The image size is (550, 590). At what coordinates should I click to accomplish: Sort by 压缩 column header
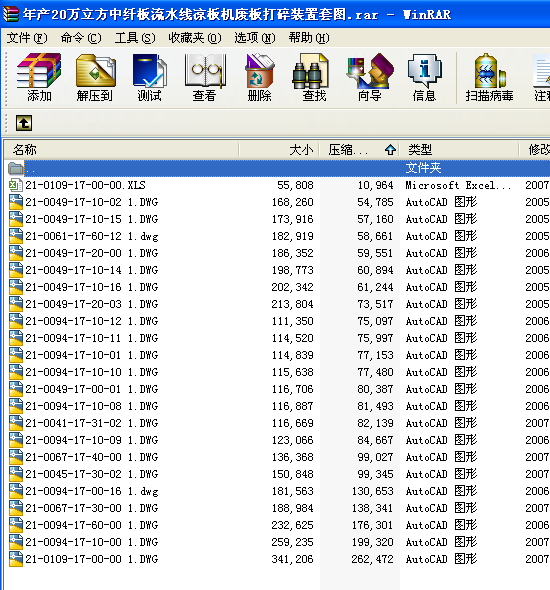359,150
